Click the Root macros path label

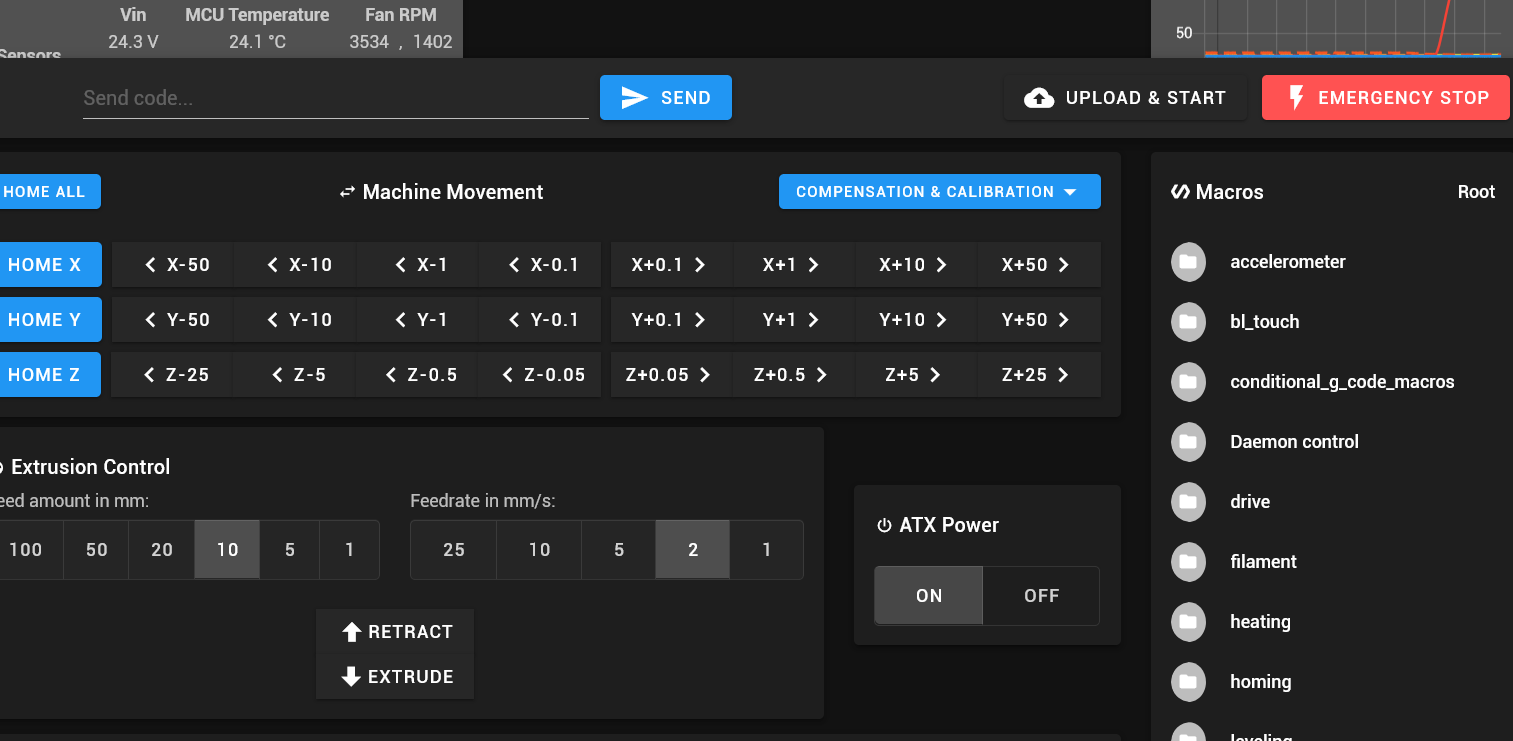point(1476,192)
